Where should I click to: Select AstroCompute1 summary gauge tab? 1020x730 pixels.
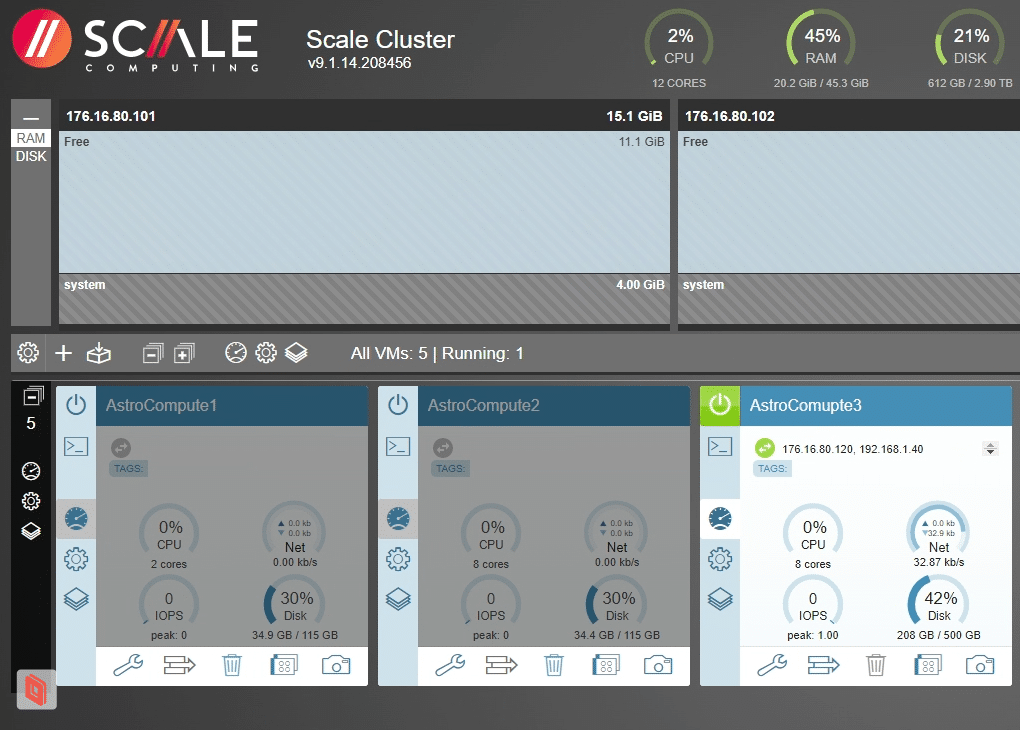76,519
